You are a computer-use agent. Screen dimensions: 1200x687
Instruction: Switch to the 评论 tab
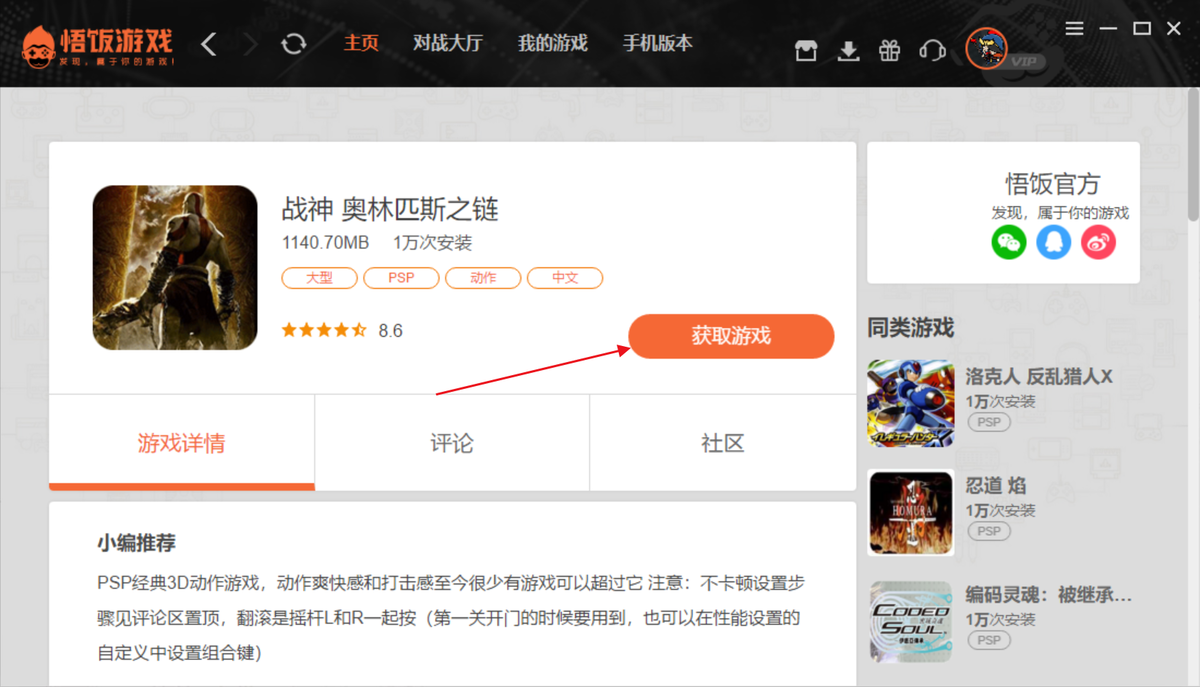[452, 443]
